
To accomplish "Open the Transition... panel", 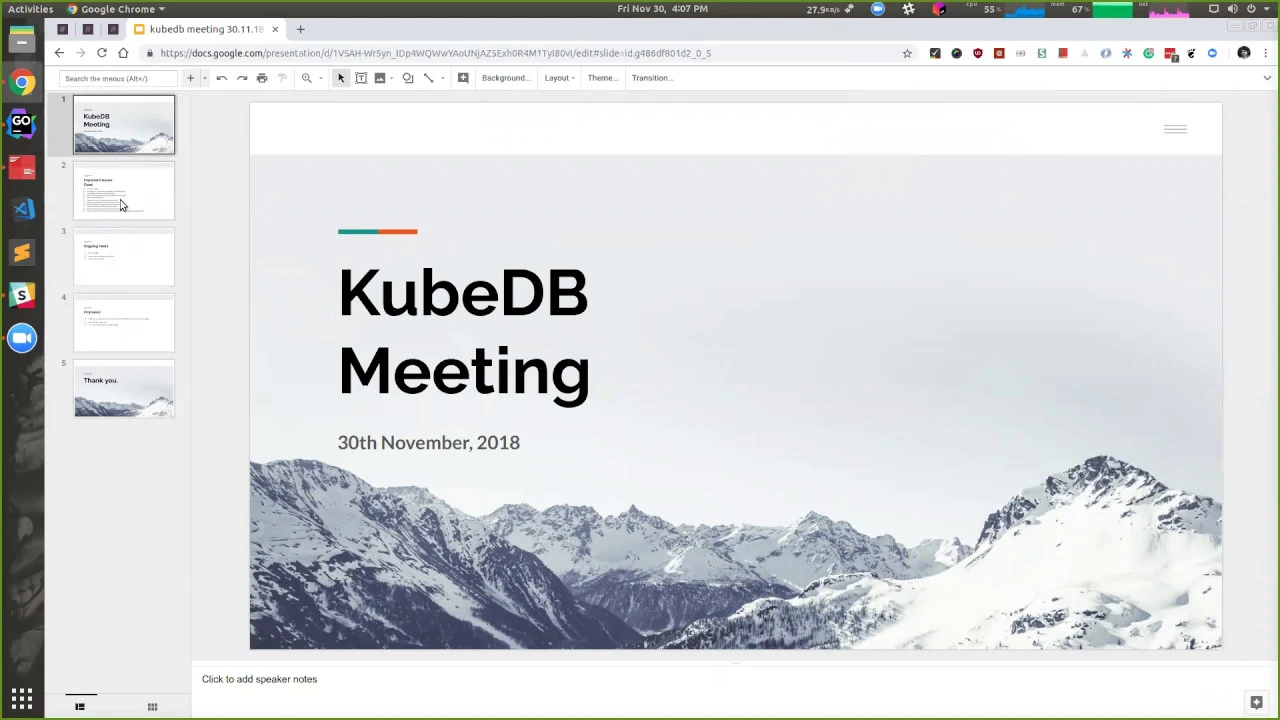I will (x=653, y=78).
